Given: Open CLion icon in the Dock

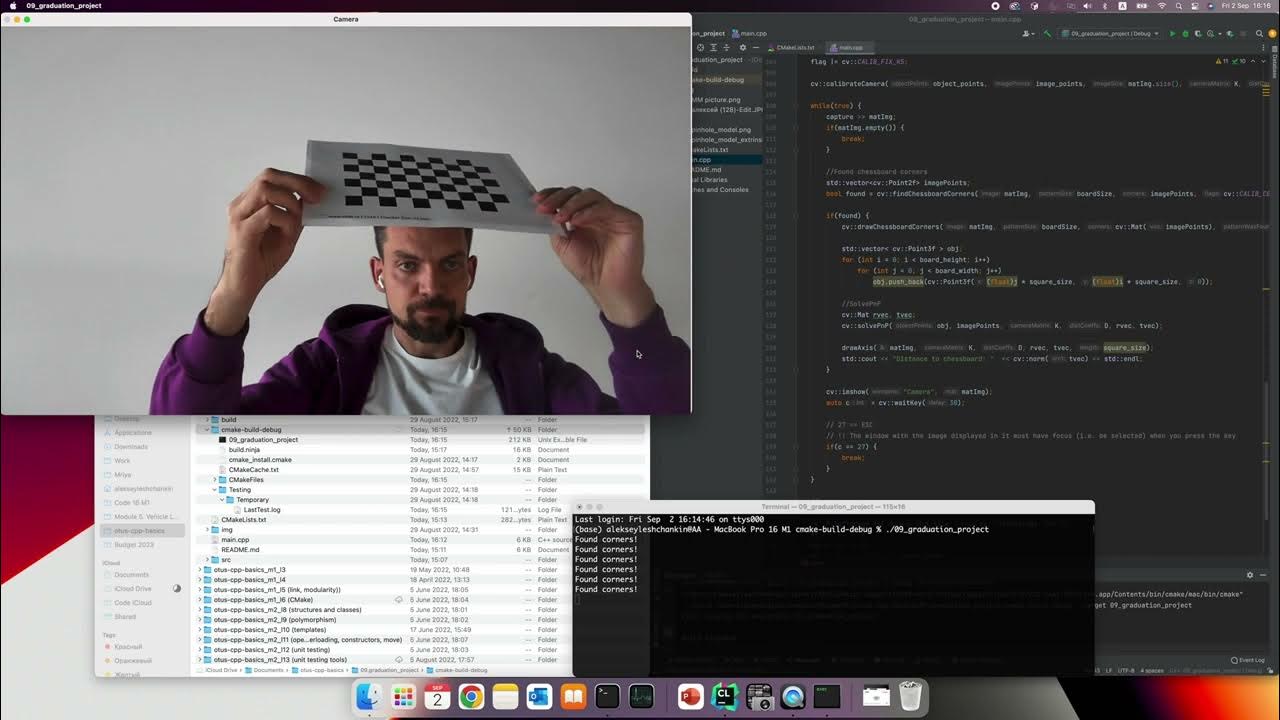Looking at the screenshot, I should click(724, 697).
